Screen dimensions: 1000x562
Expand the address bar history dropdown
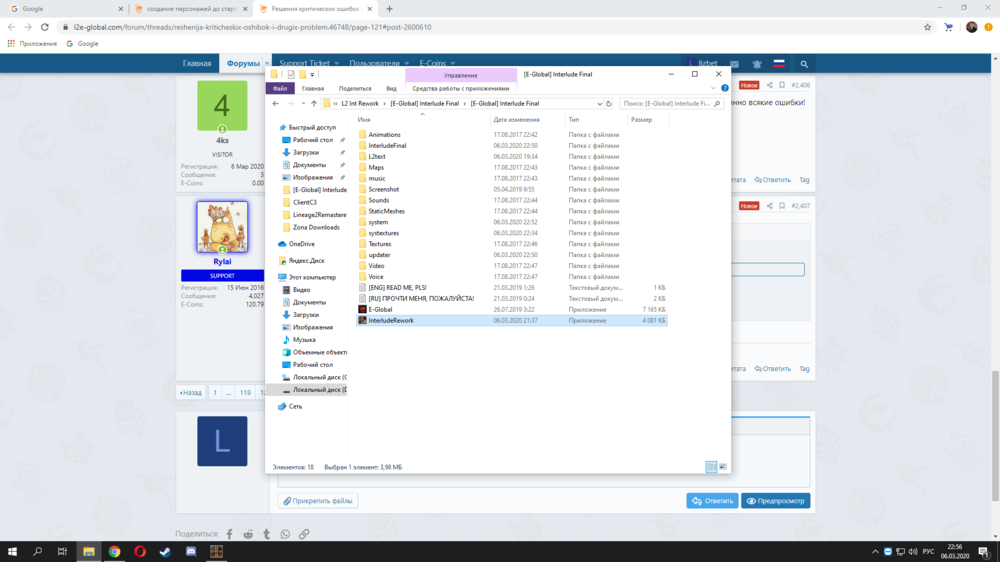coord(599,104)
